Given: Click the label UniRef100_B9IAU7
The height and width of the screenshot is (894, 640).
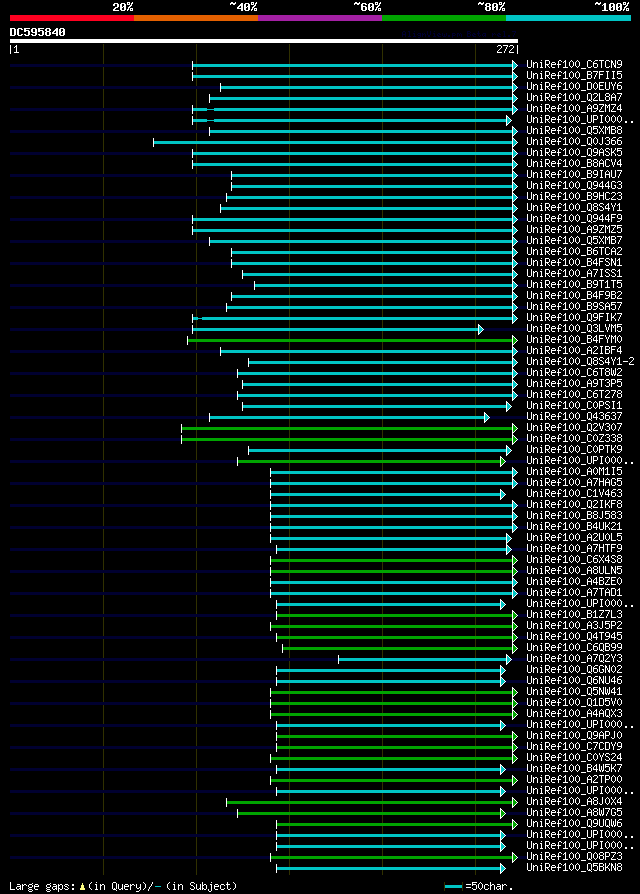Looking at the screenshot, I should tap(574, 174).
